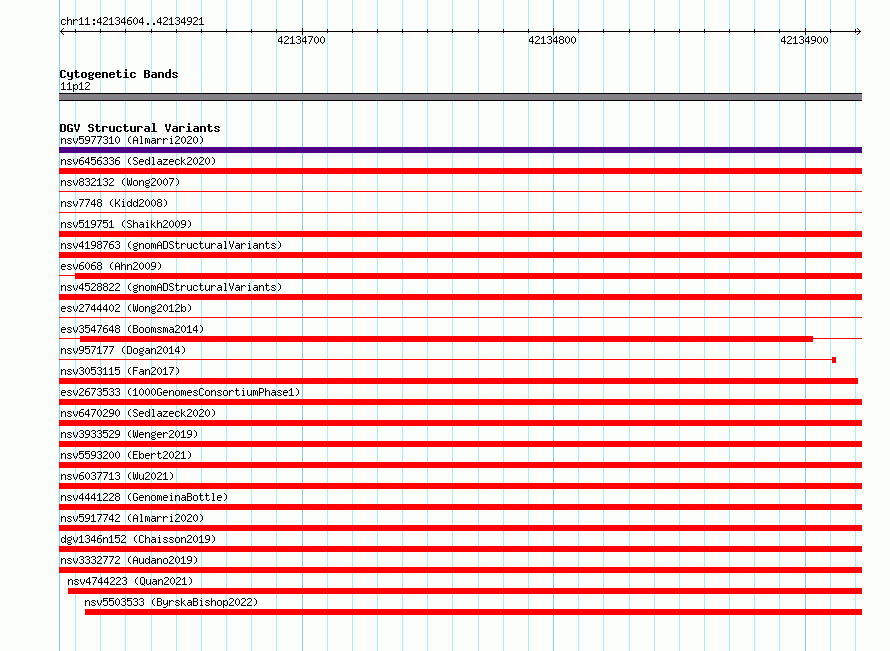
Task: Click nsv5503533 (ByrskaBishop2022) variant label
Action: click(x=171, y=602)
